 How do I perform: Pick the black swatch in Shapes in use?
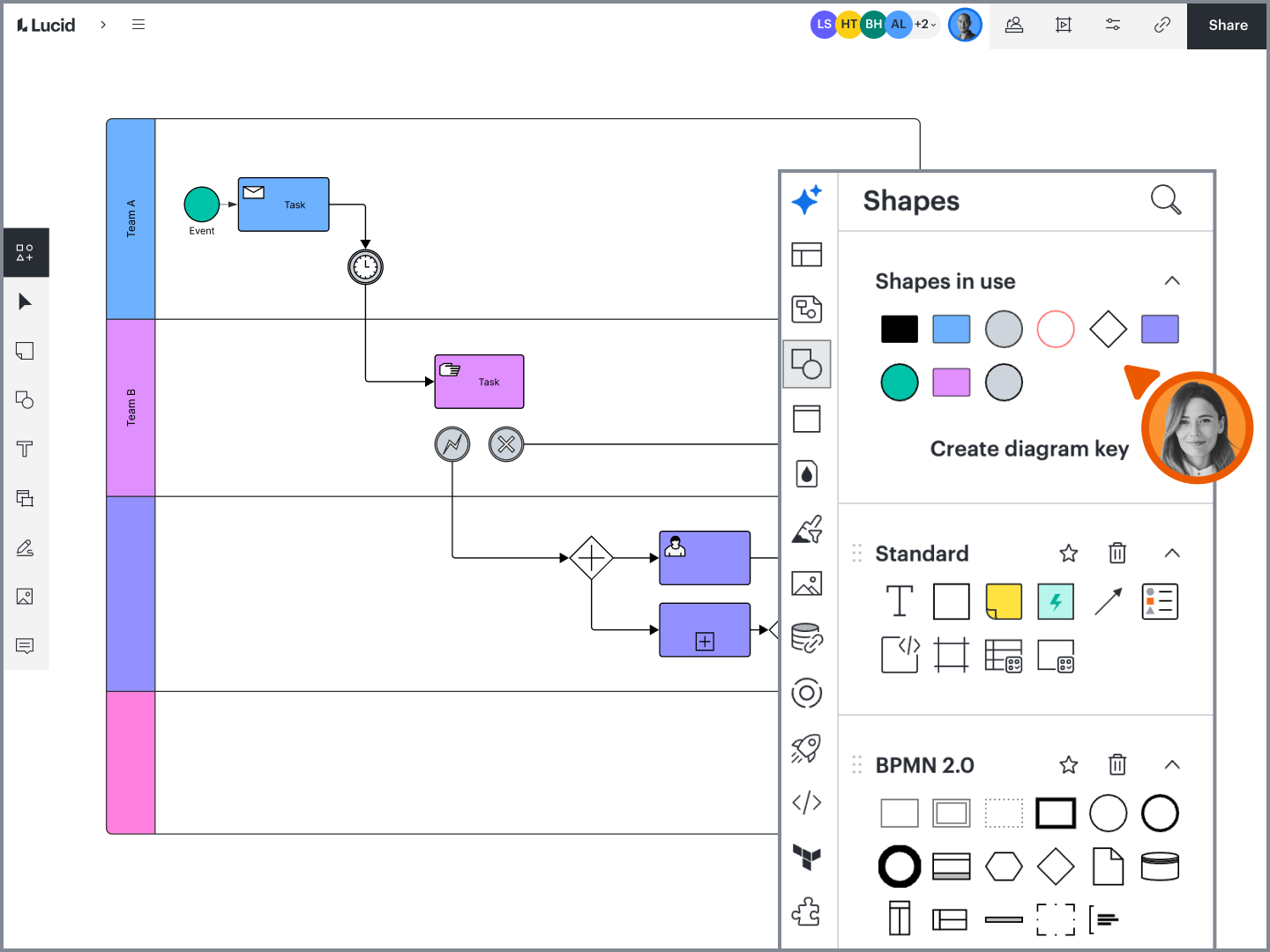click(900, 329)
